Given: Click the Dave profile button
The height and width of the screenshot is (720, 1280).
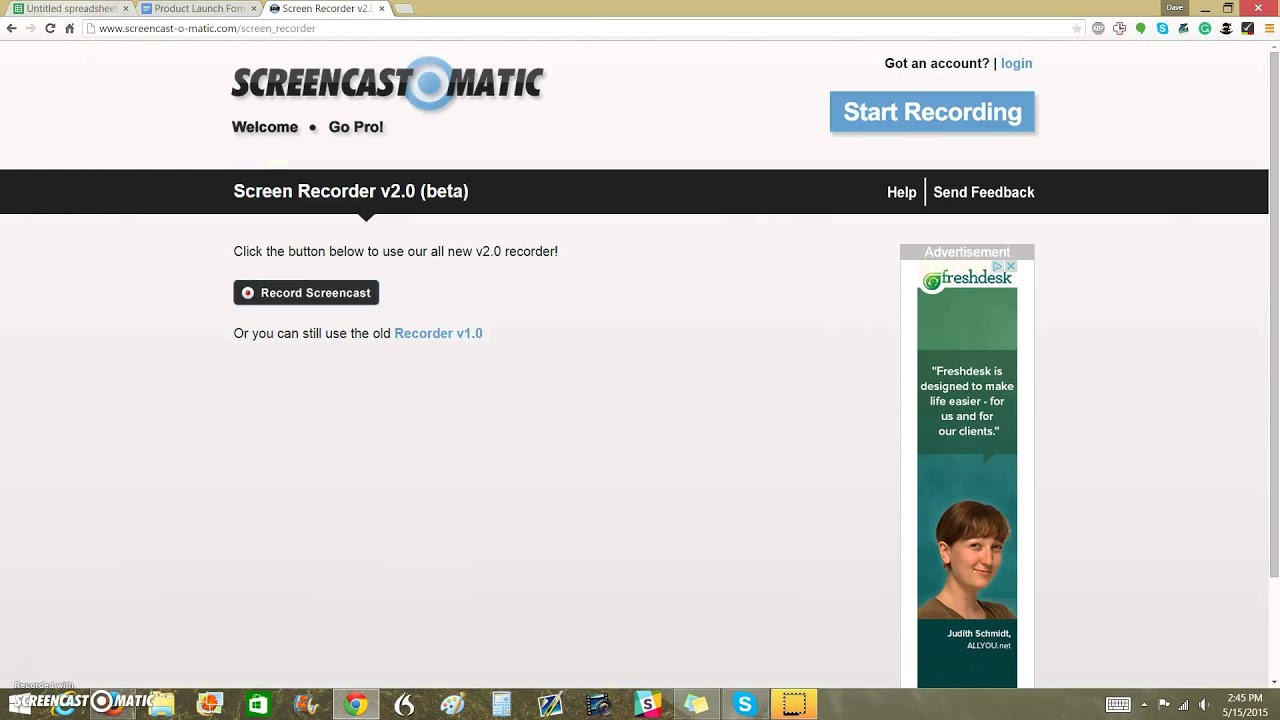Looking at the screenshot, I should pyautogui.click(x=1174, y=7).
